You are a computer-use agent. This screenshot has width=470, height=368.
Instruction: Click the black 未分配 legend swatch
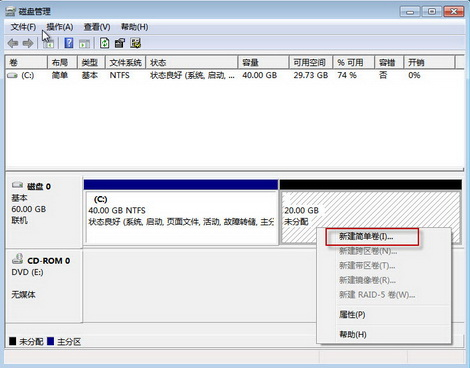13,341
